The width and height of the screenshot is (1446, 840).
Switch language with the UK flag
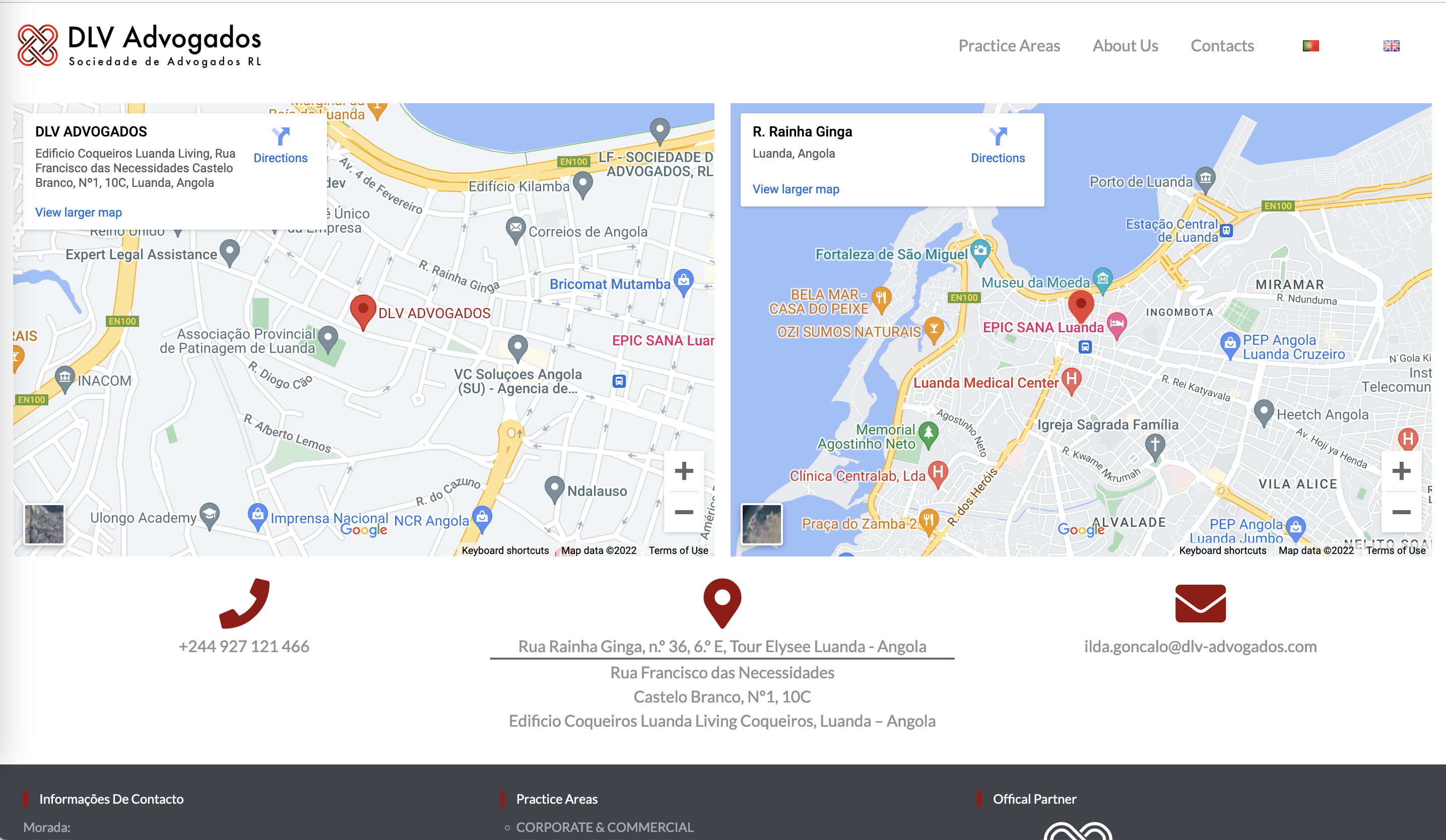click(1391, 45)
